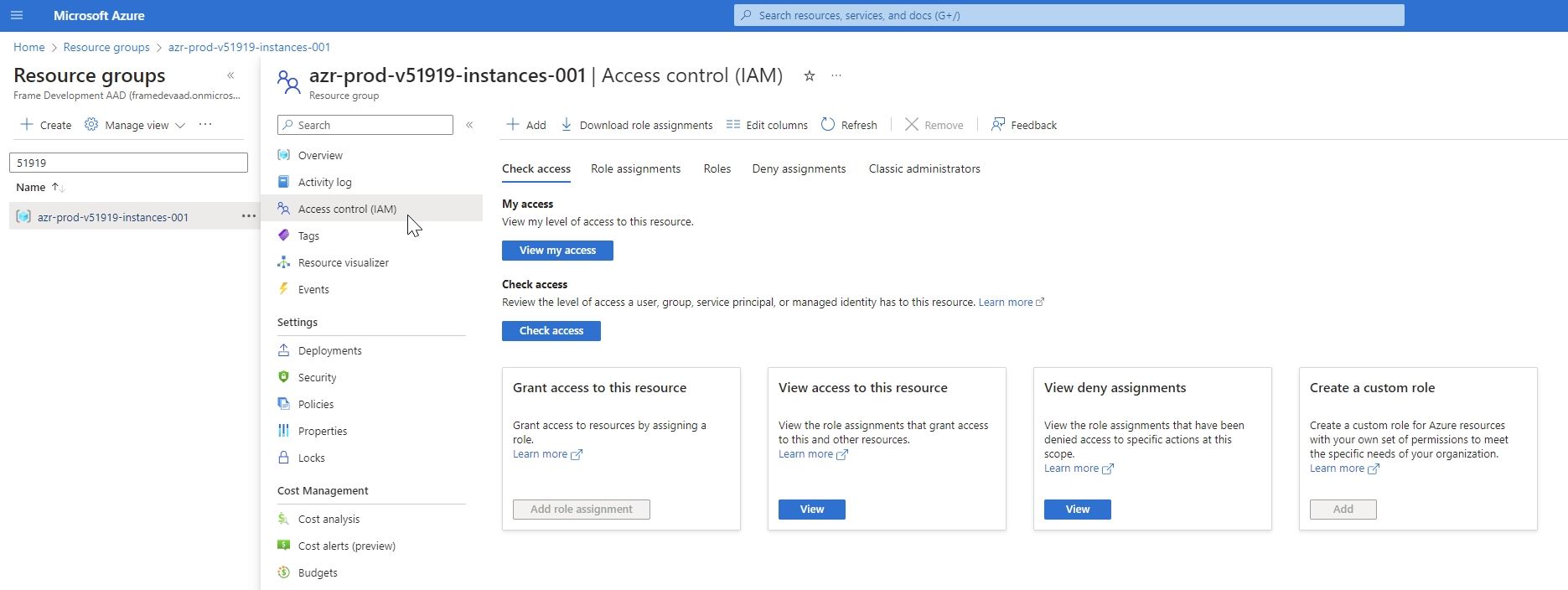The image size is (1568, 590).
Task: Click the Locks padlock icon
Action: point(284,458)
